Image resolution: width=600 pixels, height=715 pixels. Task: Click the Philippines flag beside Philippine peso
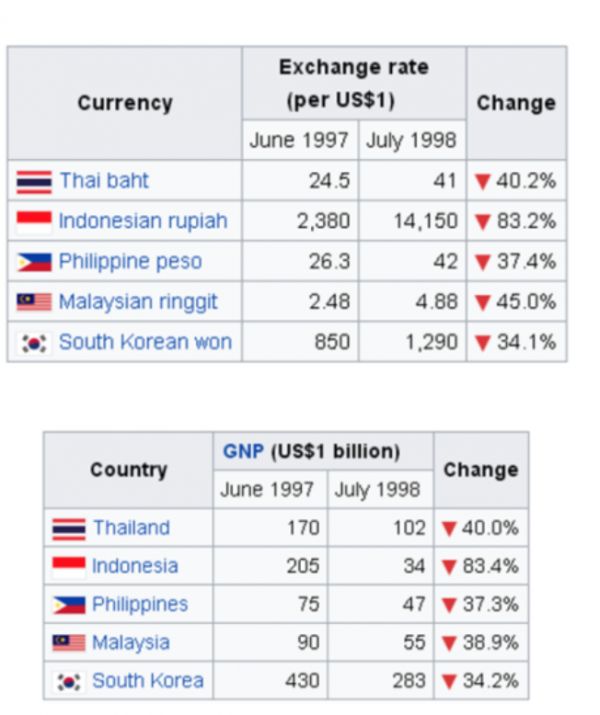point(34,262)
